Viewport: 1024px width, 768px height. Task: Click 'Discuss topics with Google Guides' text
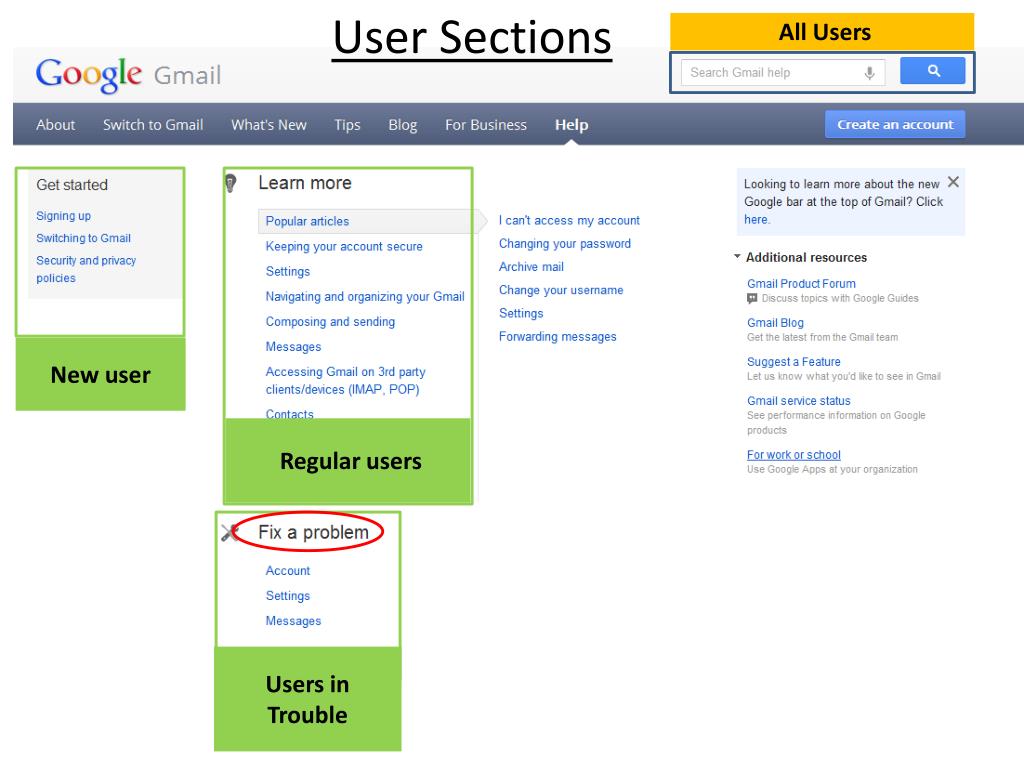840,298
